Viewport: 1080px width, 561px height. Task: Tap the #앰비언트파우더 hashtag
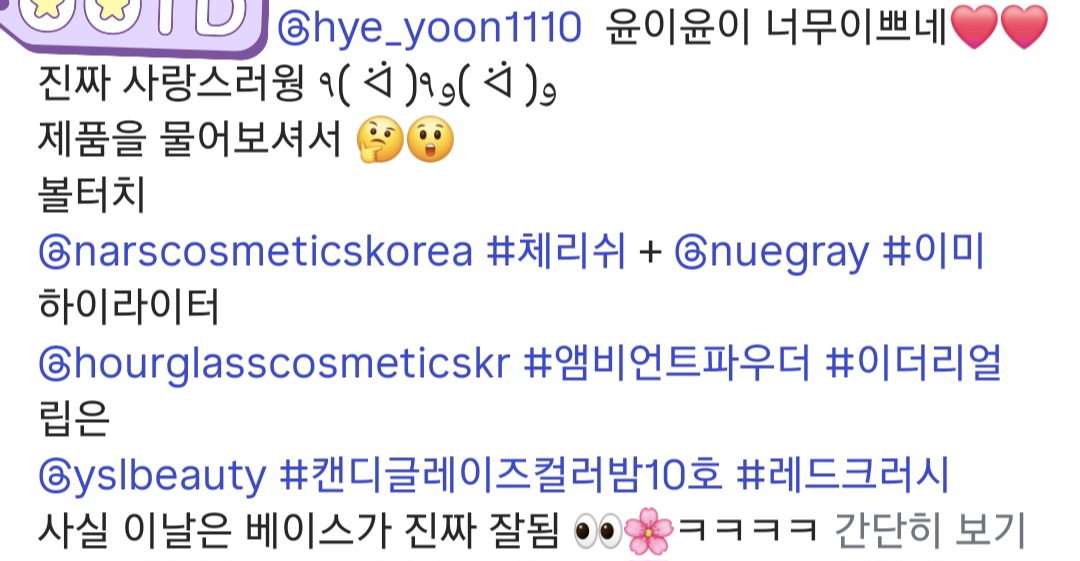[x=667, y=363]
